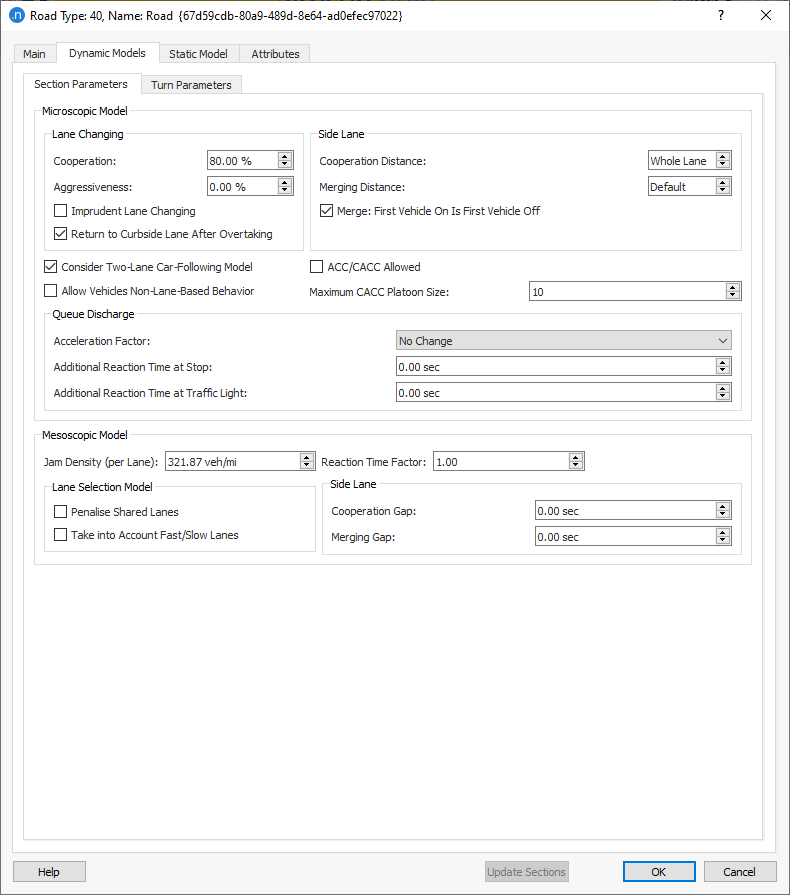The image size is (790, 895).
Task: Close the Road Type dialog
Action: tap(766, 15)
